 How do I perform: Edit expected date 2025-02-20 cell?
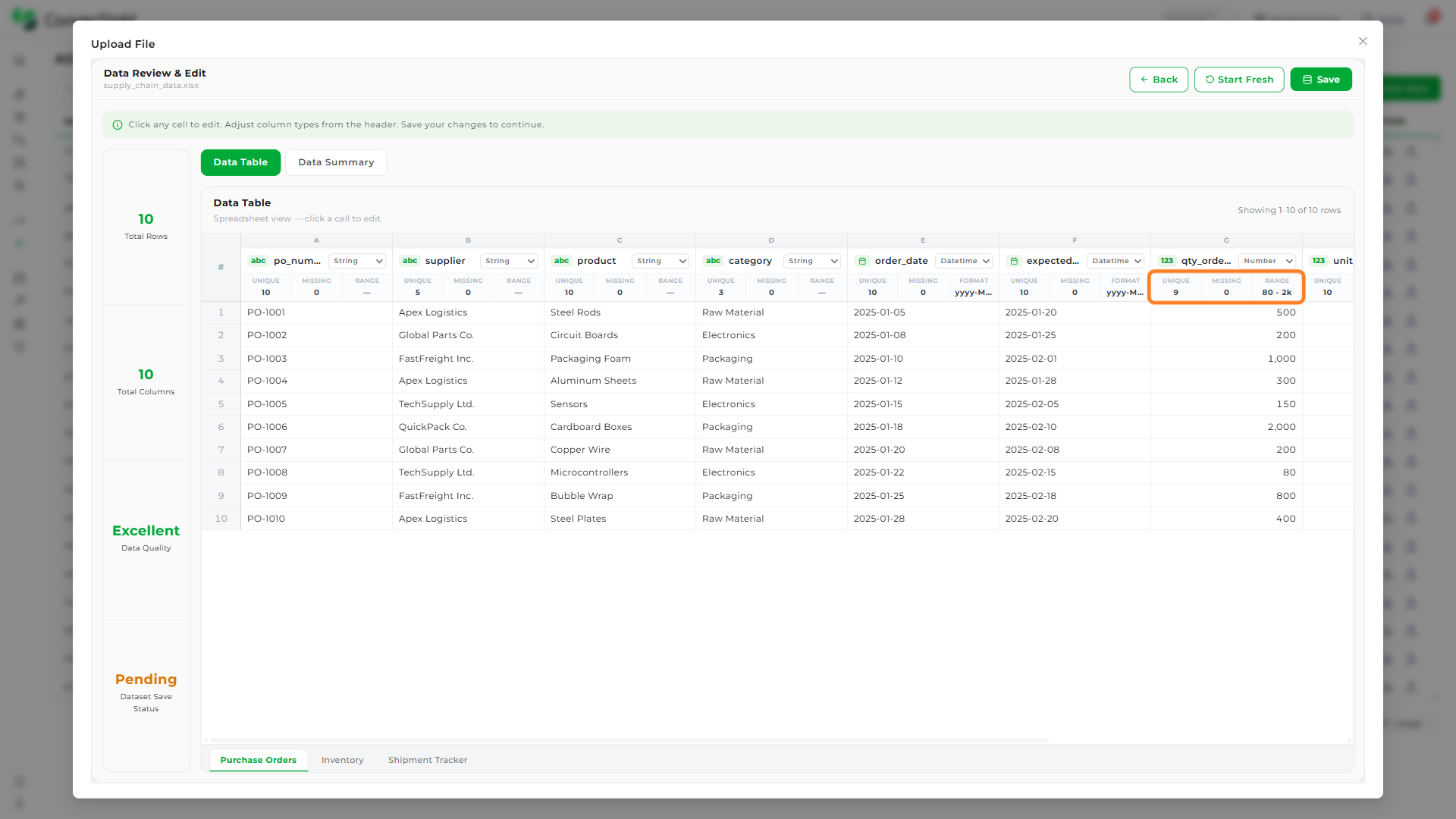pos(1075,519)
